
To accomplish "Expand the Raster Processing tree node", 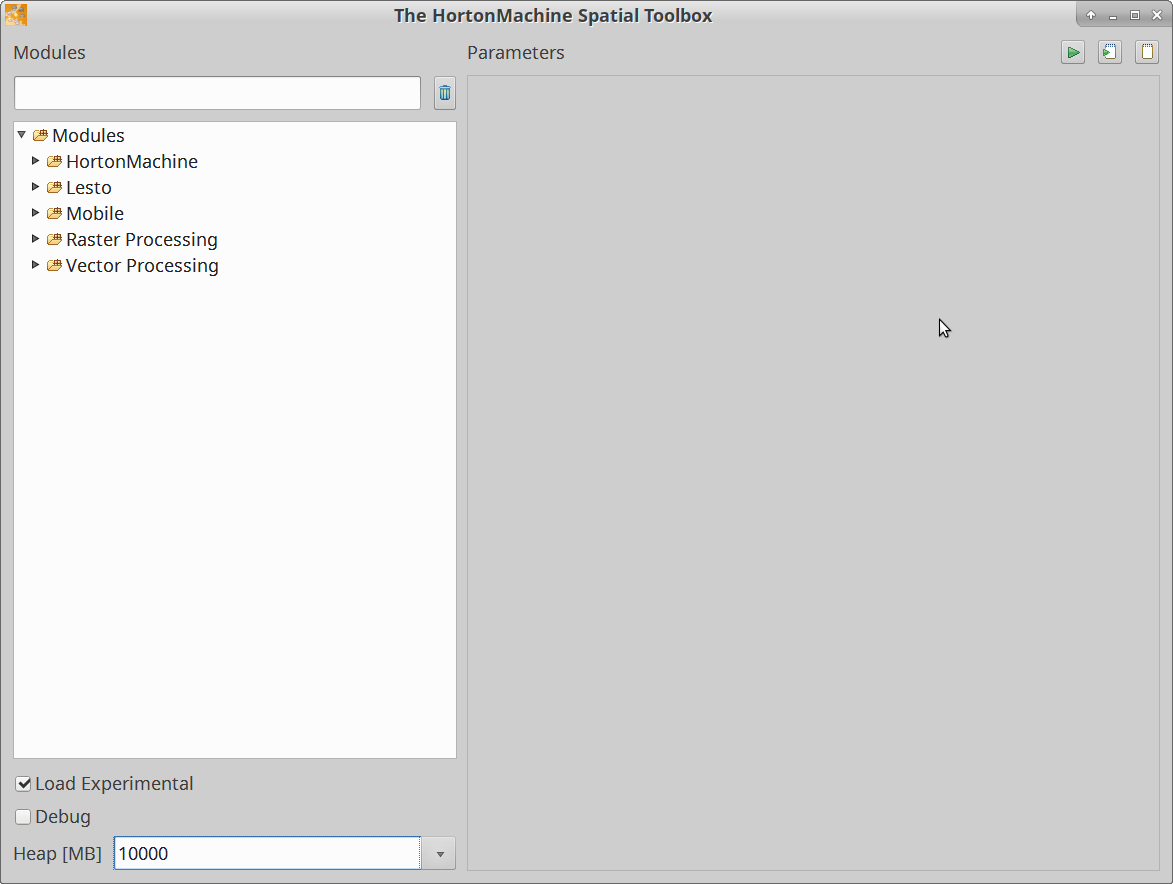I will [35, 239].
